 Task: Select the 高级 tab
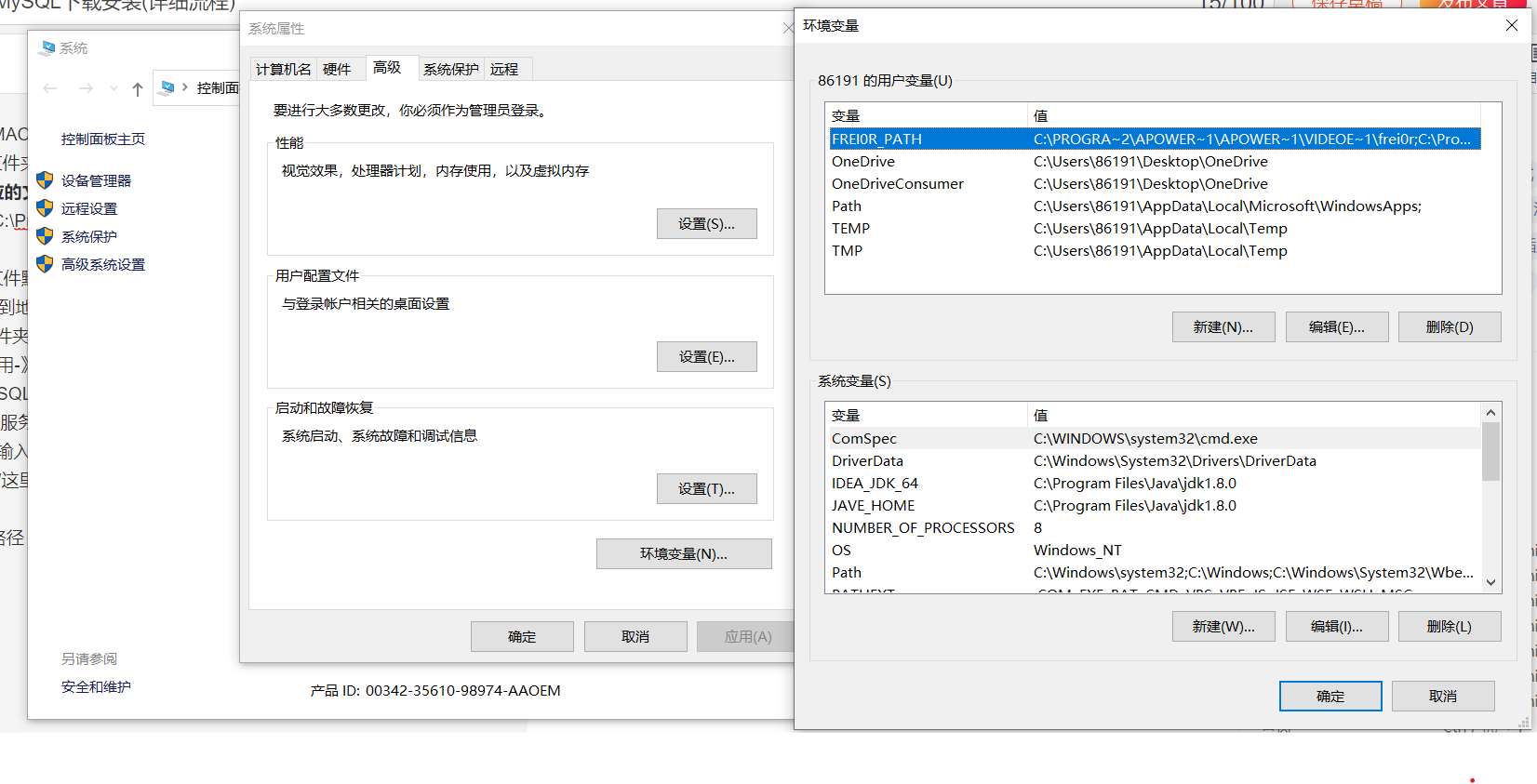pyautogui.click(x=387, y=67)
